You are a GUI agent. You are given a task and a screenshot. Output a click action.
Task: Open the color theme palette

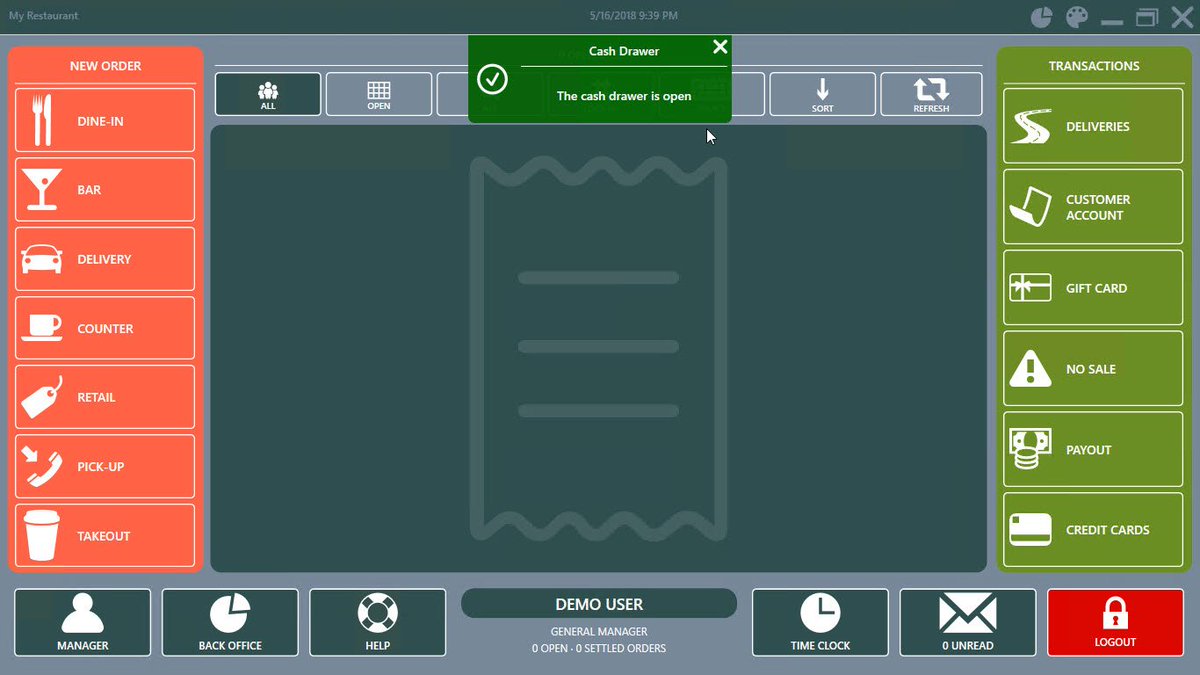point(1076,17)
